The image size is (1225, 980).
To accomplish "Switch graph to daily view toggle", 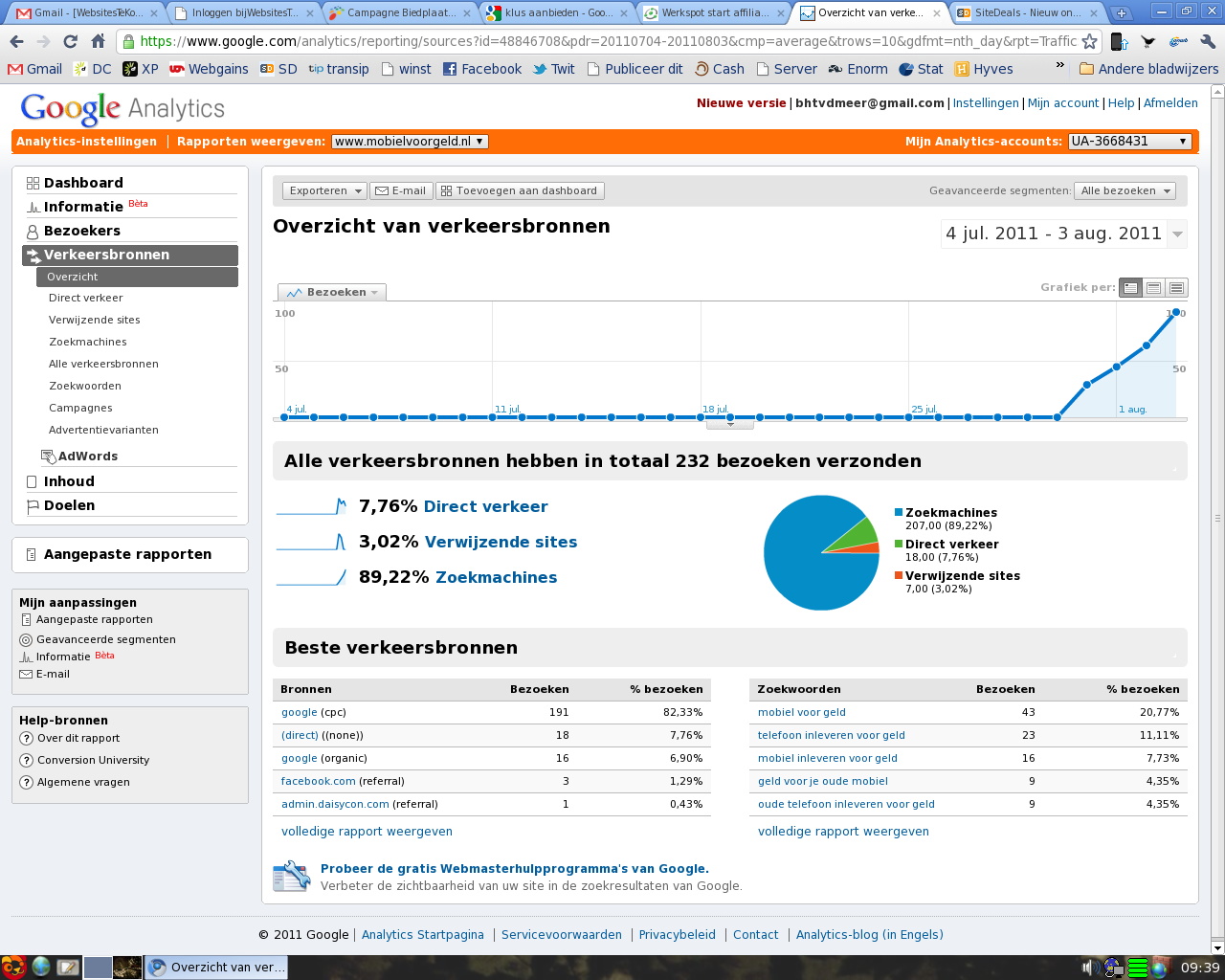I will coord(1130,288).
